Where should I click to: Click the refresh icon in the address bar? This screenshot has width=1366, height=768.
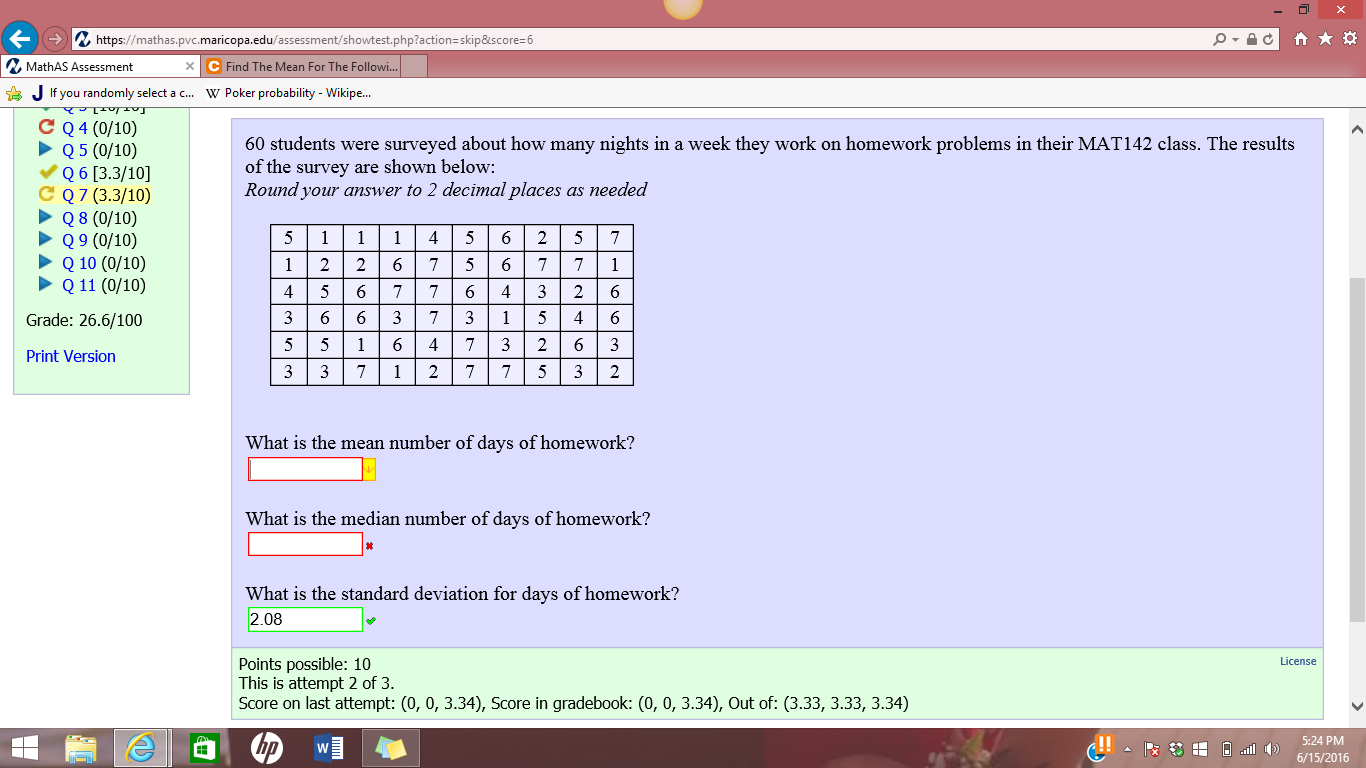coord(1266,39)
